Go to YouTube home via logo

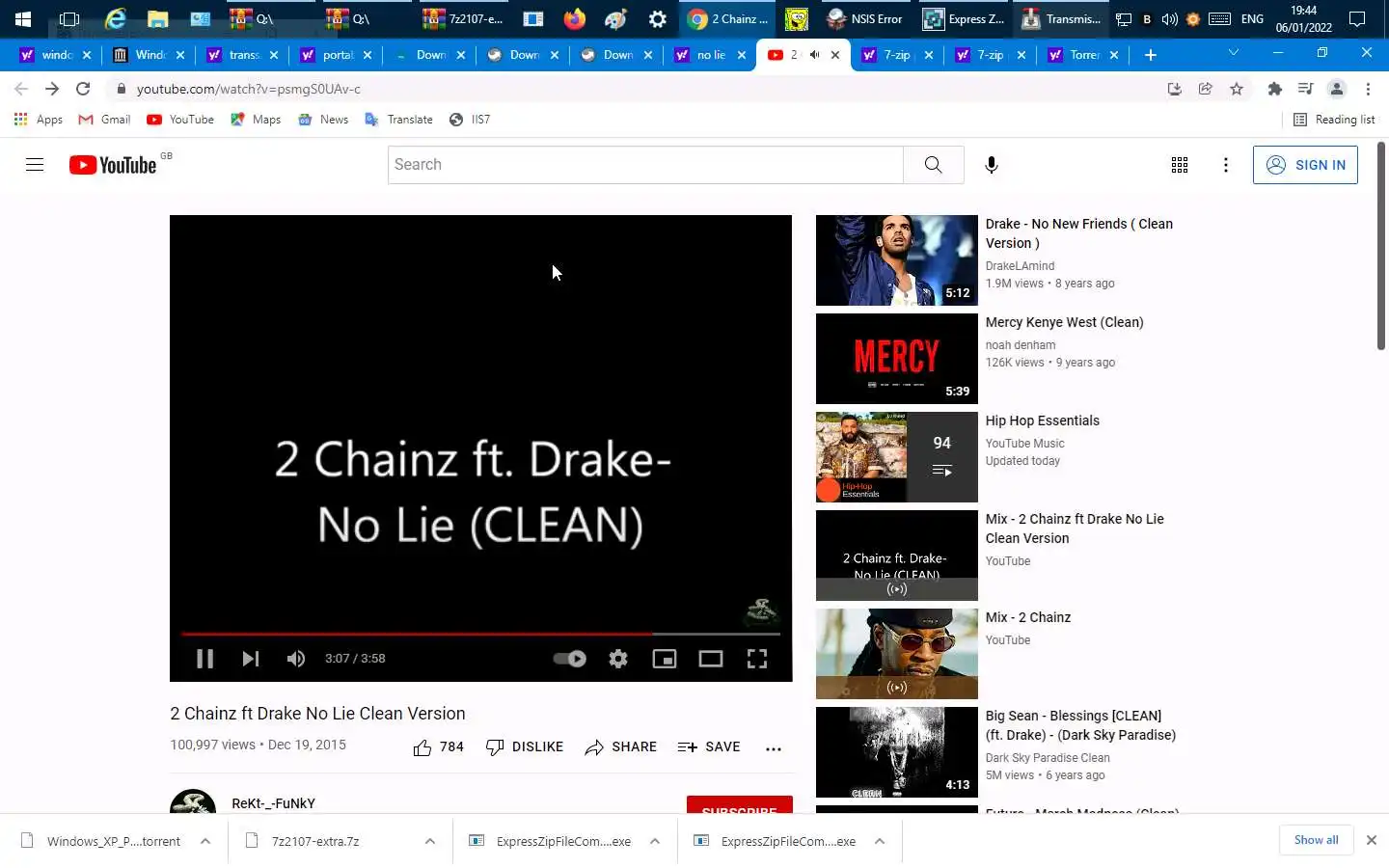(x=113, y=165)
